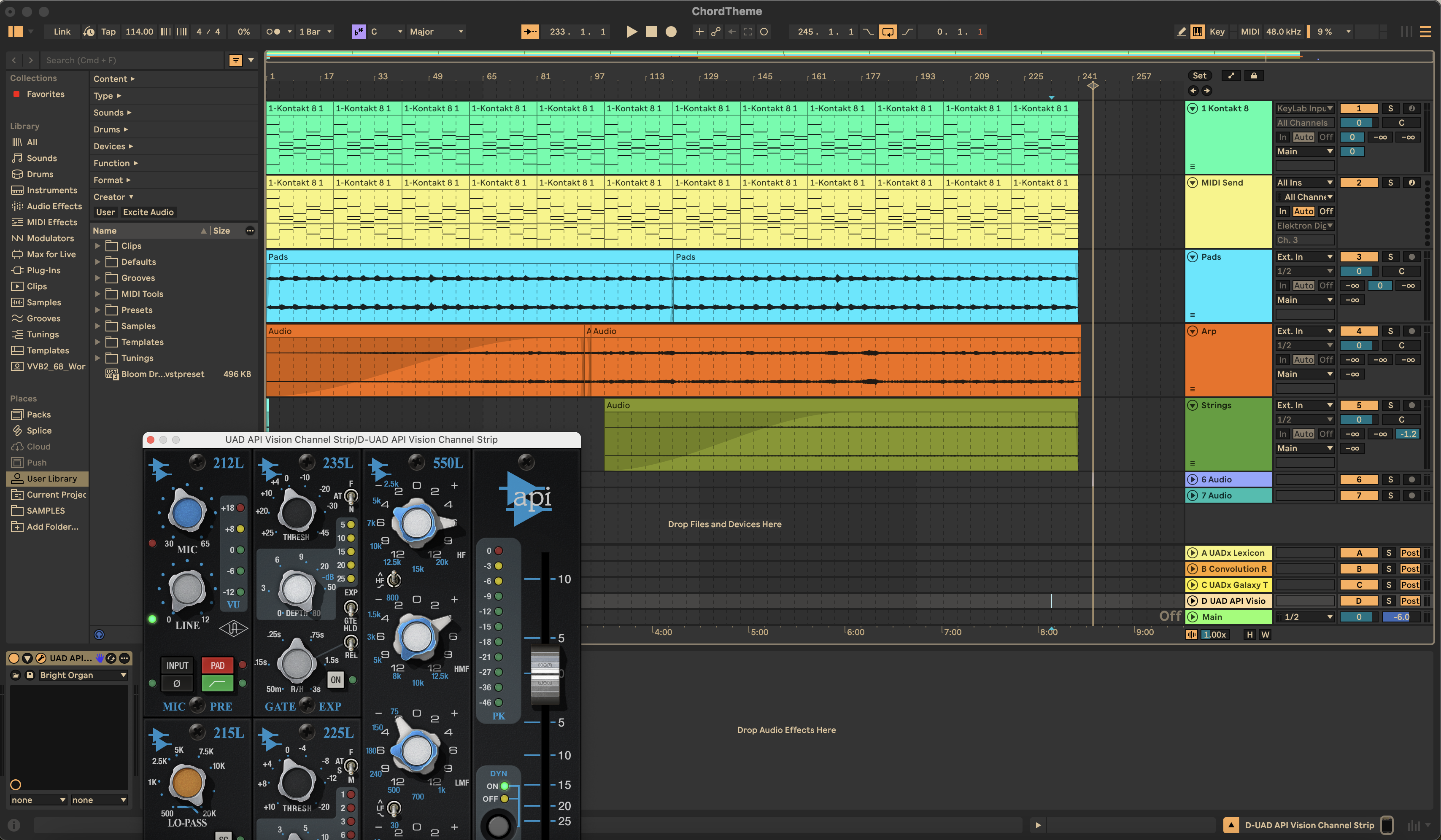The image size is (1441, 840).
Task: Enable the Loop switch in transport
Action: [888, 32]
